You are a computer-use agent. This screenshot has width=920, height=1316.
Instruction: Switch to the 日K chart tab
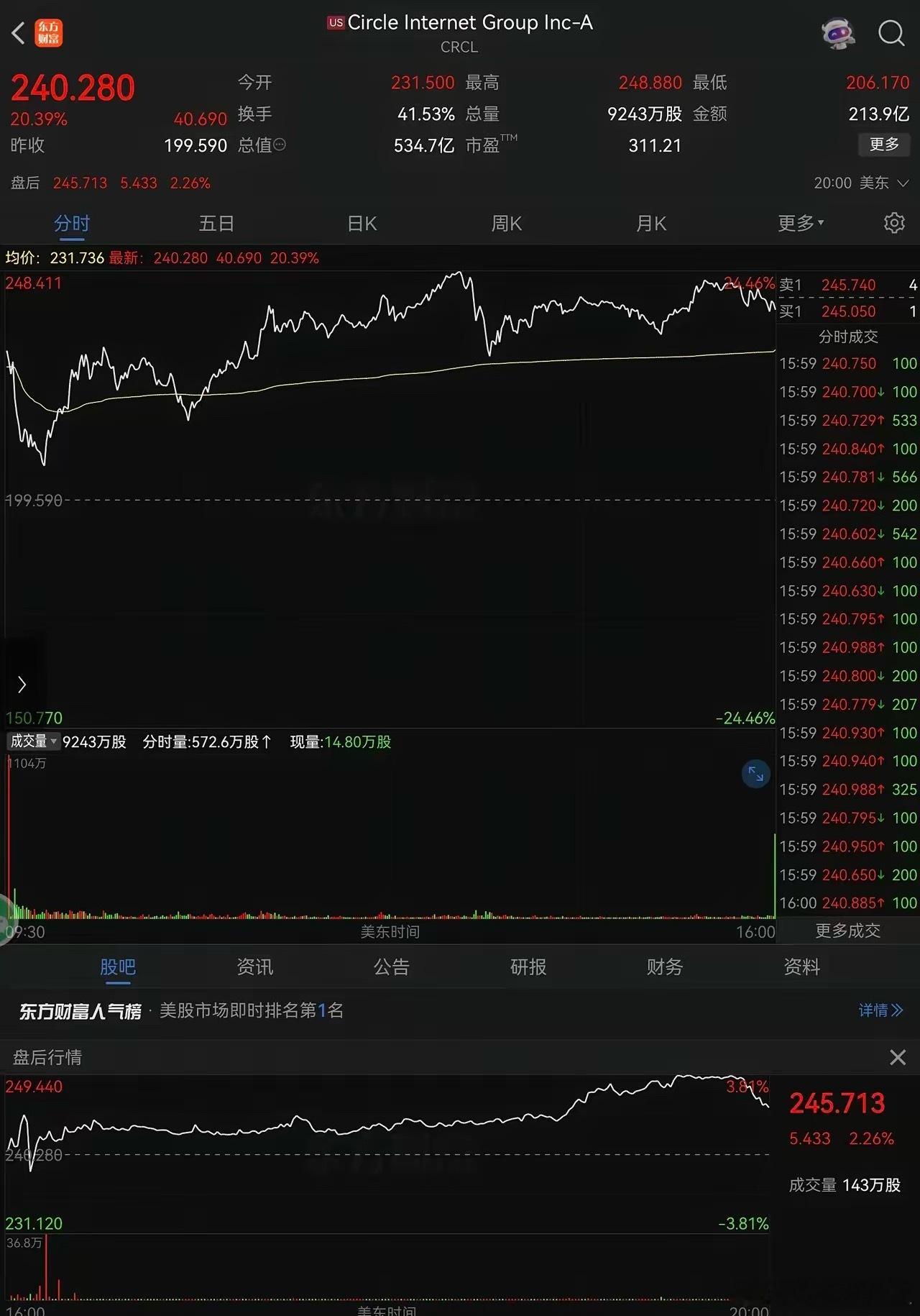pyautogui.click(x=362, y=224)
